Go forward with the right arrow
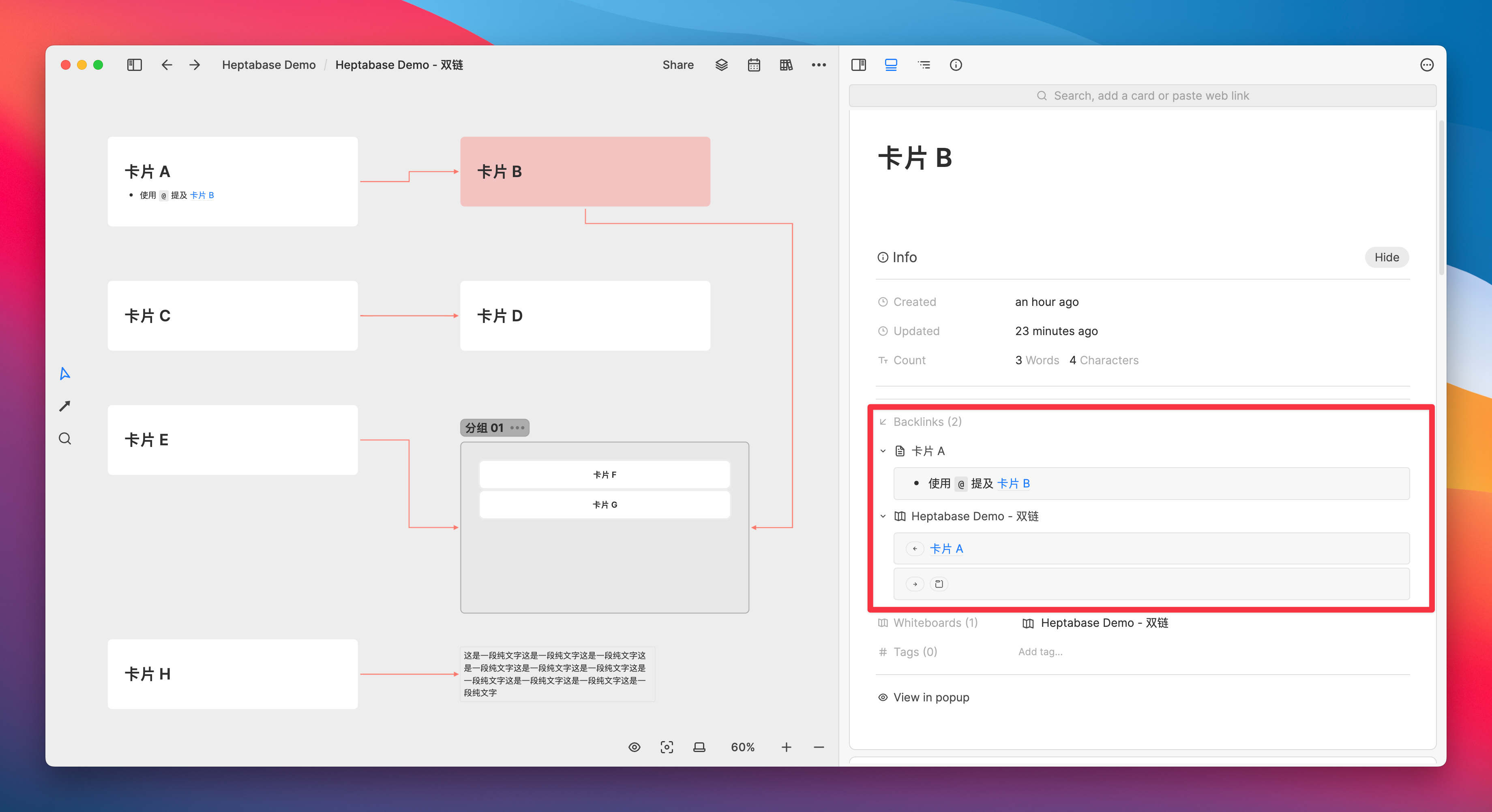The image size is (1492, 812). (195, 65)
